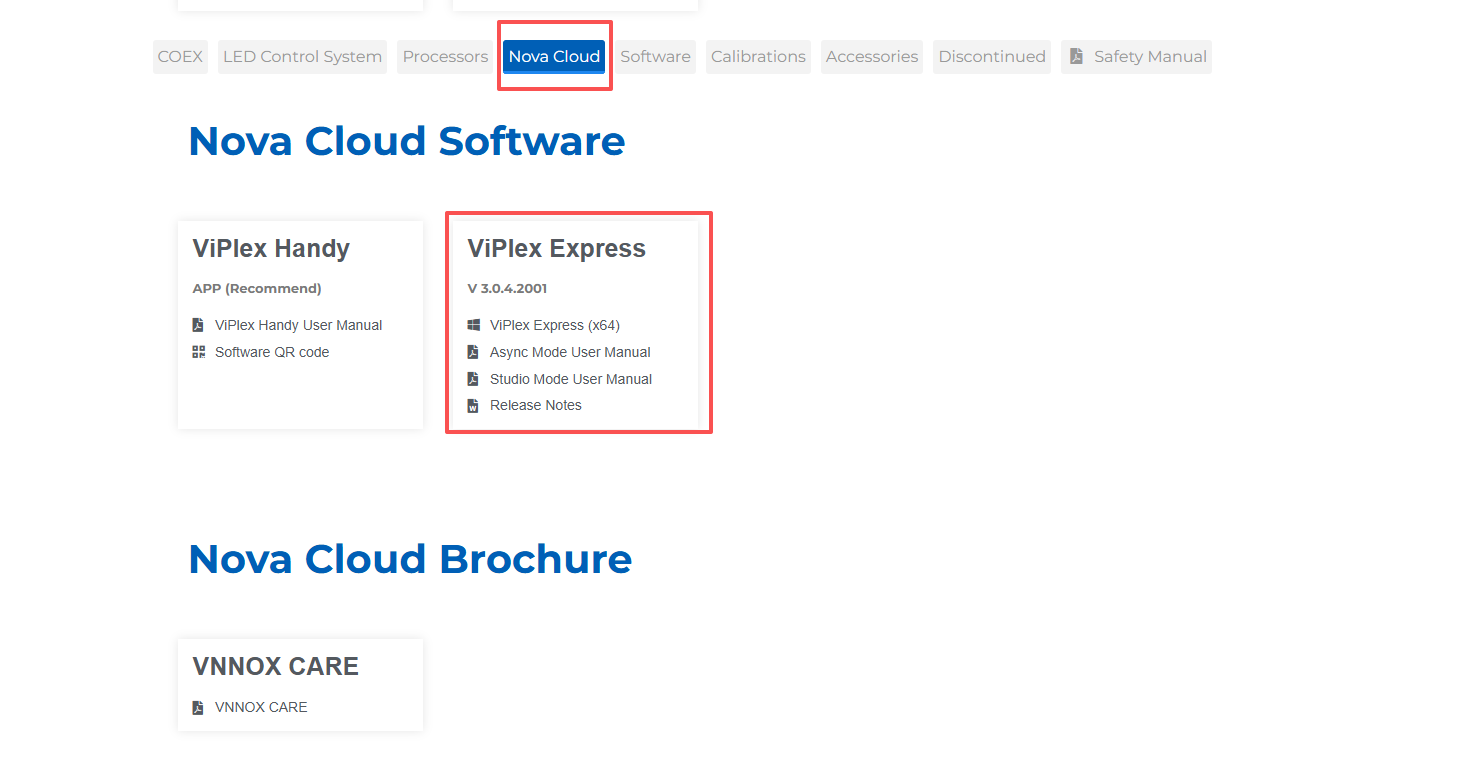Viewport: 1473px width, 763px height.
Task: Click the PDF icon next to the VNNOX CARE link
Action: [198, 707]
